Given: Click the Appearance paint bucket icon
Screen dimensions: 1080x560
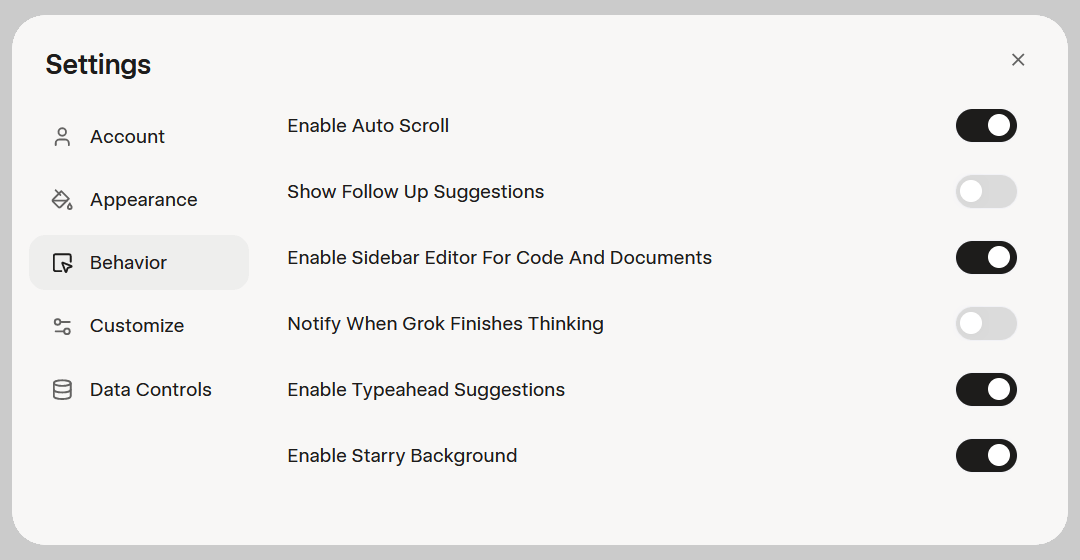Looking at the screenshot, I should pyautogui.click(x=62, y=200).
